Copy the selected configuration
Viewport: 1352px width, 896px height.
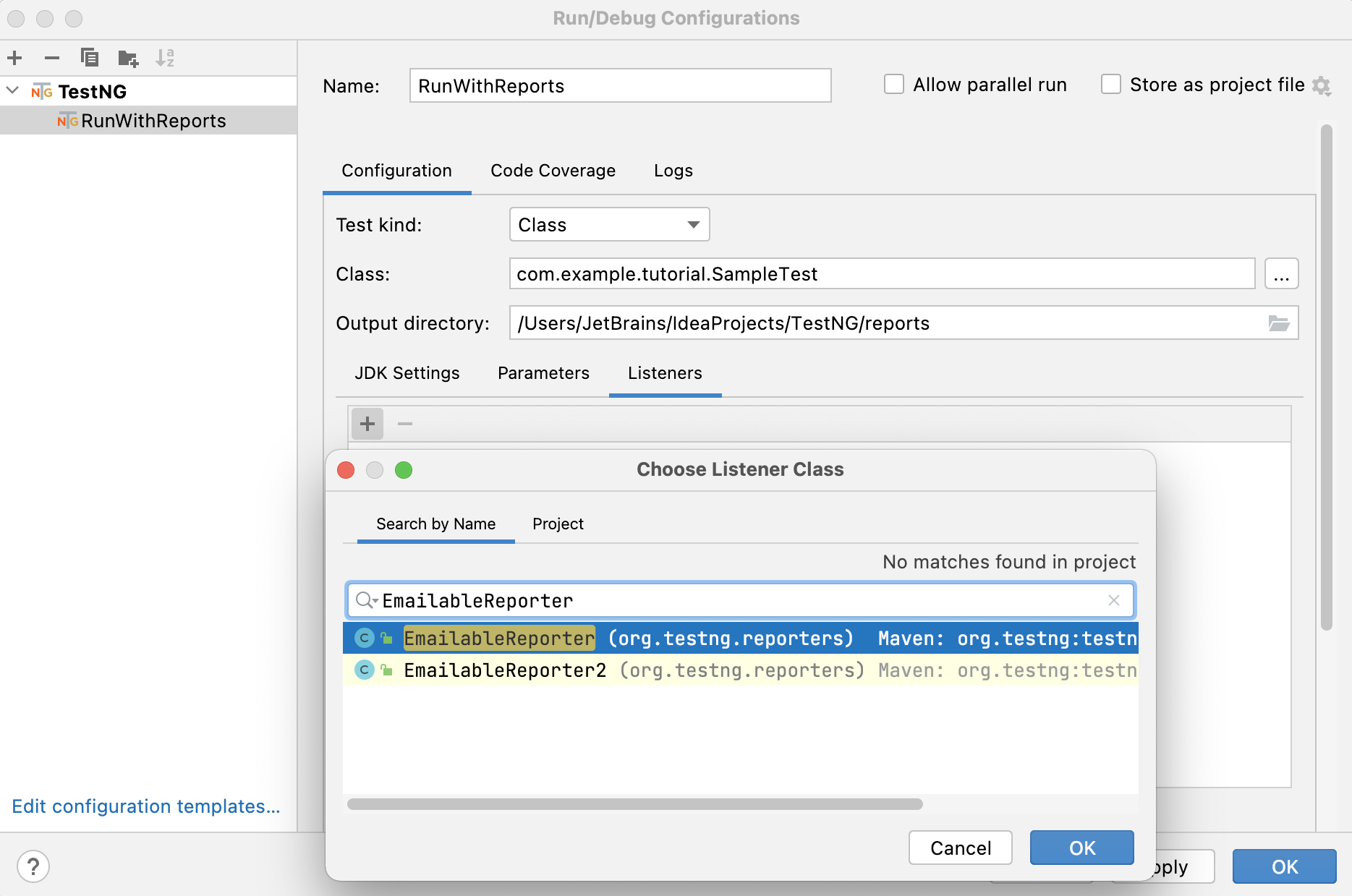90,58
